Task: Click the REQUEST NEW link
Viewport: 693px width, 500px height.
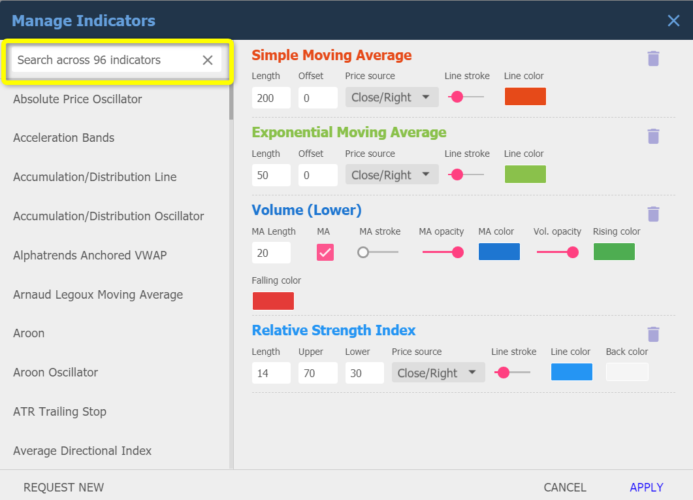Action: click(x=64, y=487)
